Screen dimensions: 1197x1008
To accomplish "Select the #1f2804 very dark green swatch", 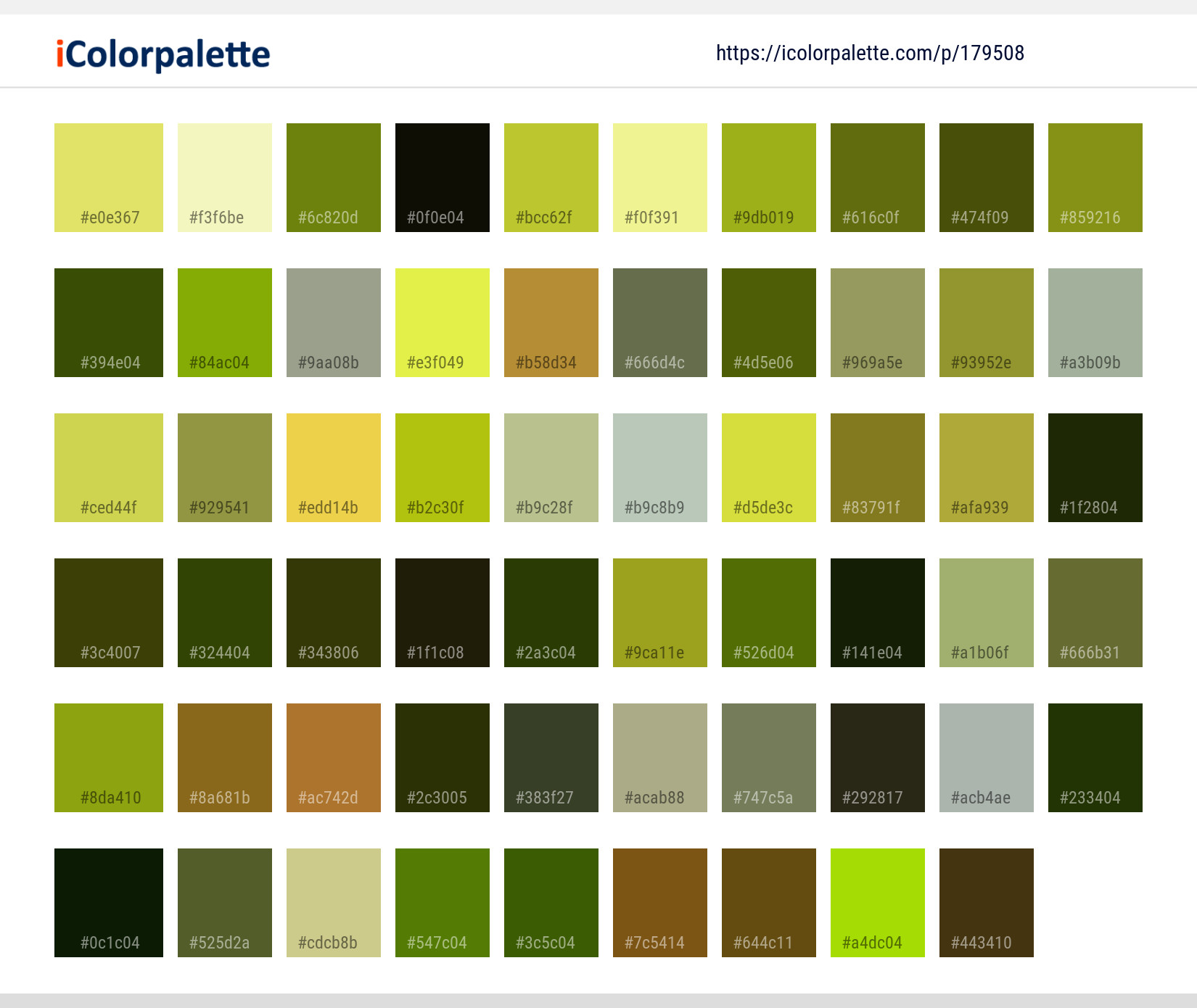I will [x=1095, y=468].
